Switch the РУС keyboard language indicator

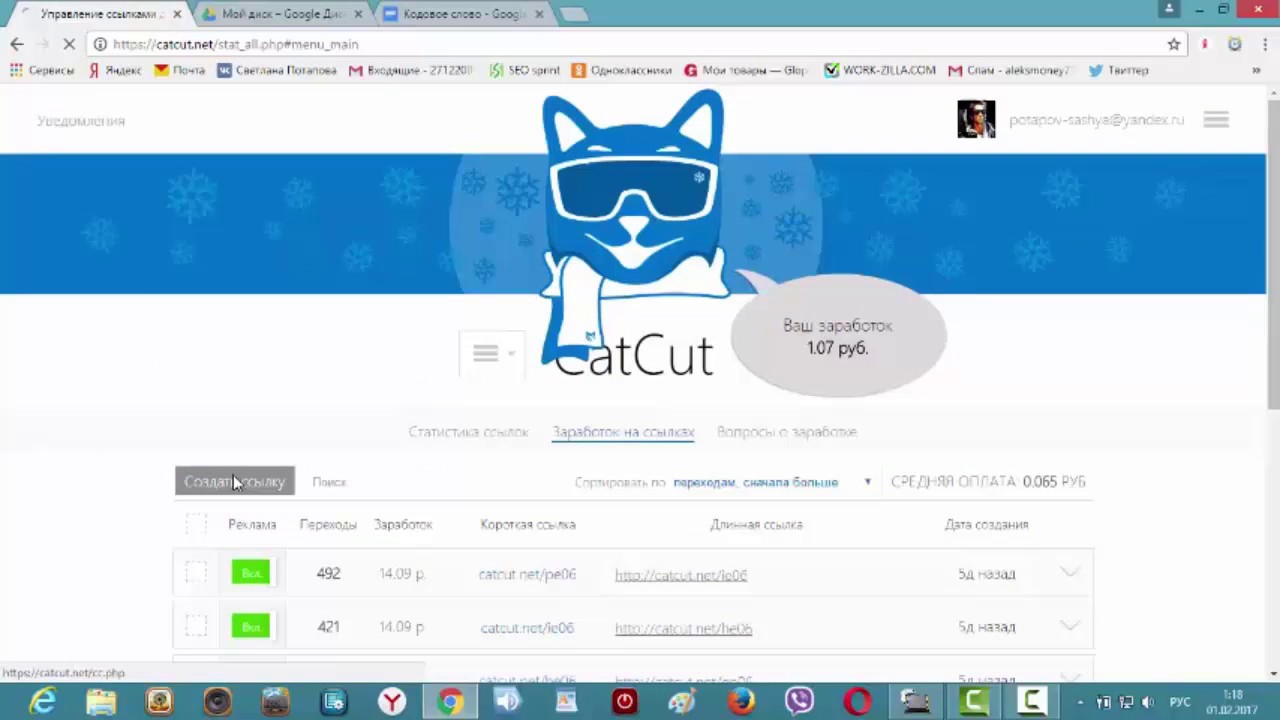(x=1180, y=702)
